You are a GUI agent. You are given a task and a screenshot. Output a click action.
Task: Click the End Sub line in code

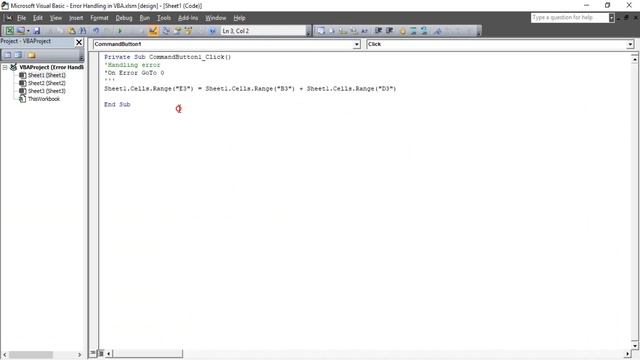pos(117,104)
